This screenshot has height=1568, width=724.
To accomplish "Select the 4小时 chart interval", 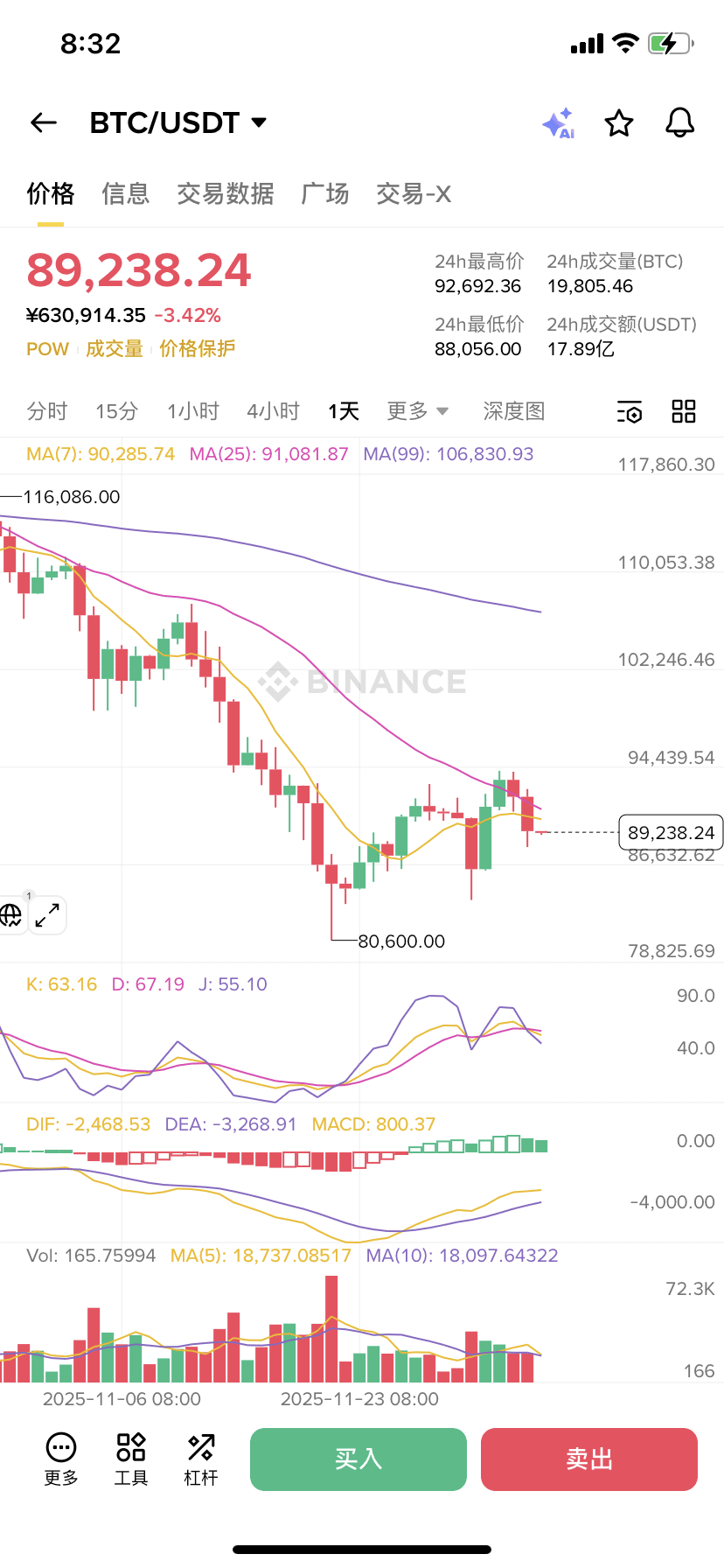I will click(274, 411).
